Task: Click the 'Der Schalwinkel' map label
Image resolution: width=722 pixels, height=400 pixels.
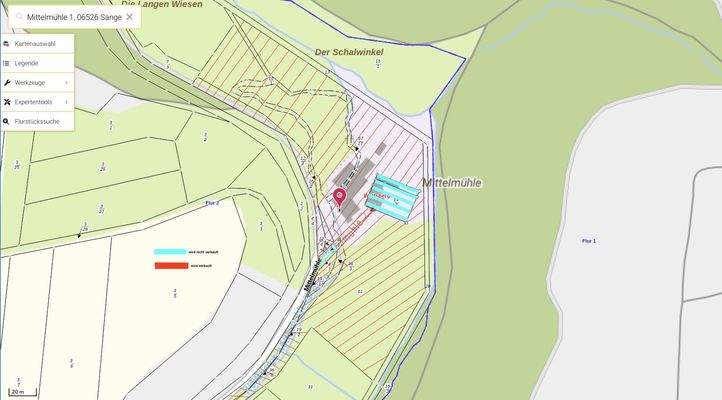Action: (x=349, y=51)
